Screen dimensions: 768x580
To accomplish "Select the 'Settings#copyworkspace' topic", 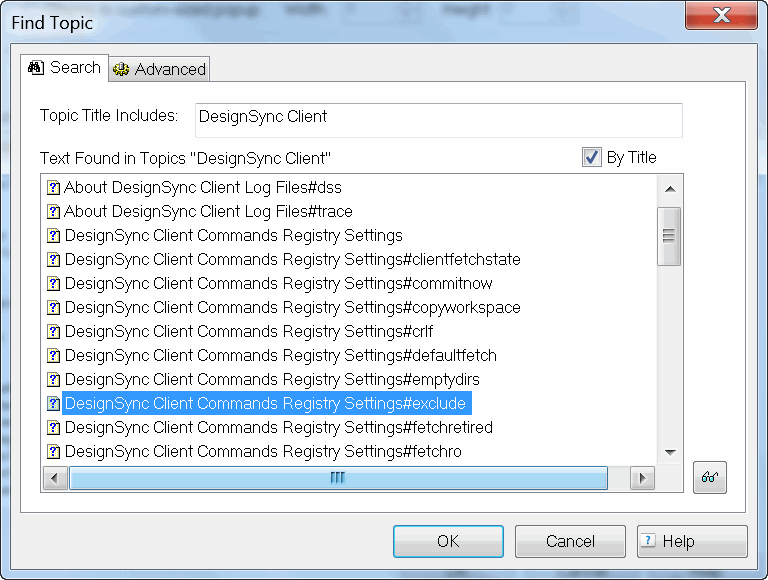I will coord(292,308).
